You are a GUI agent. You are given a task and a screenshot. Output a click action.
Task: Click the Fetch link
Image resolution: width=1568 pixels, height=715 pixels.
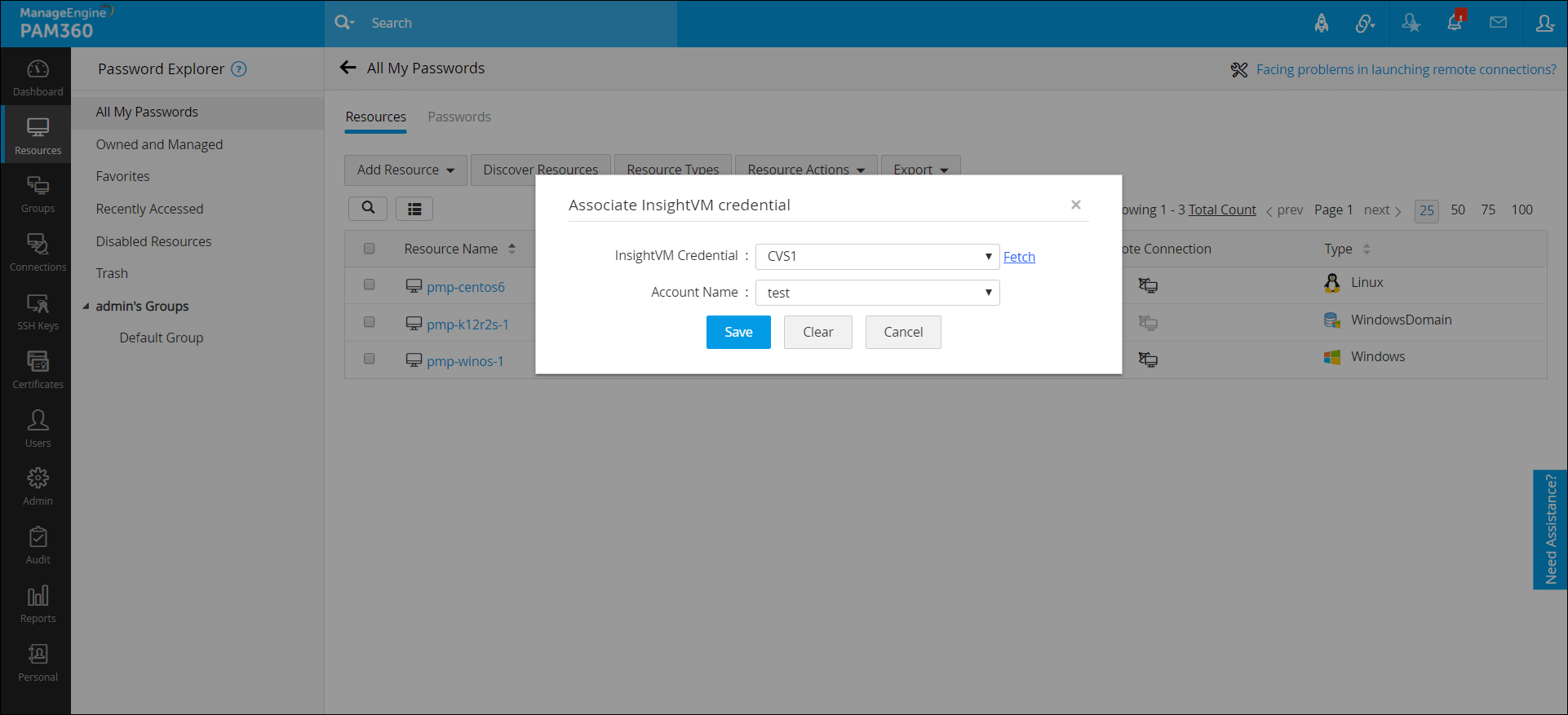1019,257
